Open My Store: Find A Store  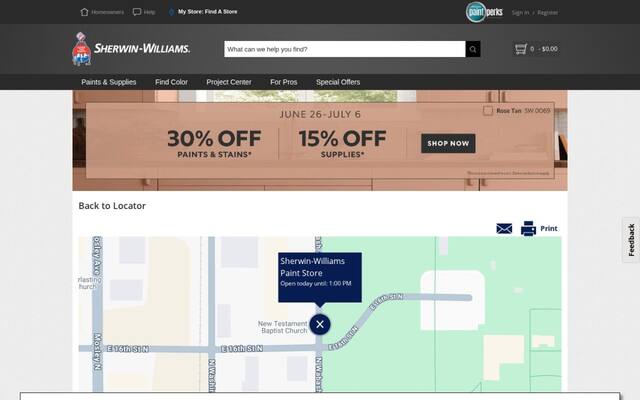[207, 12]
